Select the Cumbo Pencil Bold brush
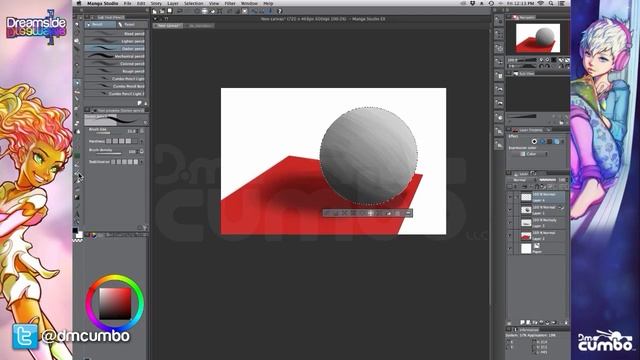Screen dimensions: 640x360 tap(116, 86)
